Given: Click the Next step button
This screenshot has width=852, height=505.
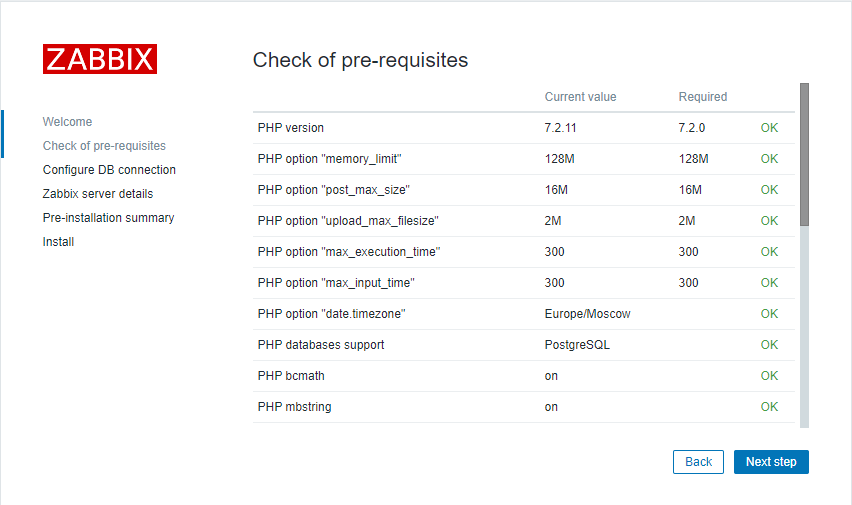Looking at the screenshot, I should [771, 462].
